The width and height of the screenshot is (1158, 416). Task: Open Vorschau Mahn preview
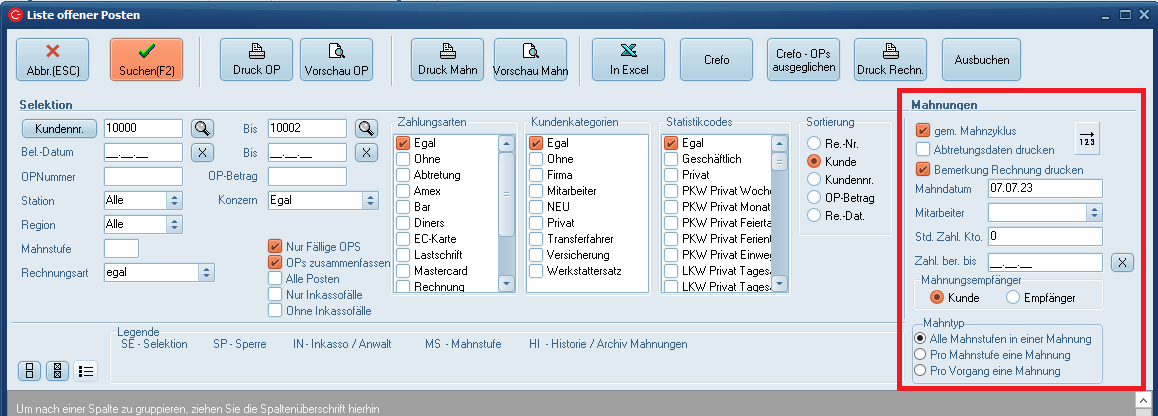[530, 60]
